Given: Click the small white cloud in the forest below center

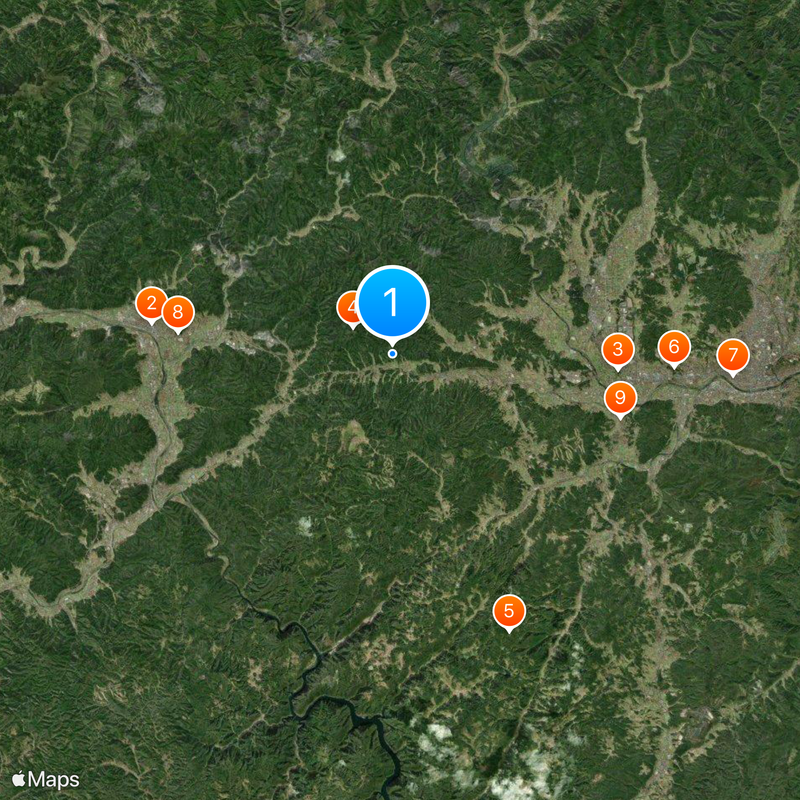Looking at the screenshot, I should [305, 526].
